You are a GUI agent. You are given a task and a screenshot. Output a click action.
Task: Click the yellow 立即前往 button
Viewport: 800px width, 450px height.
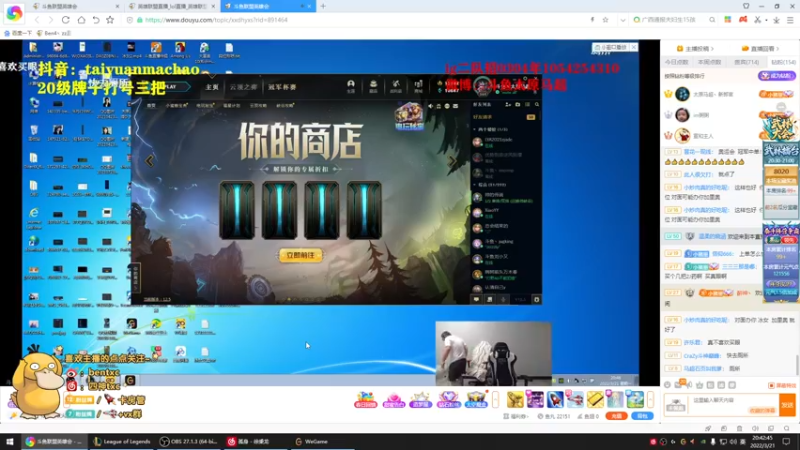tap(301, 255)
